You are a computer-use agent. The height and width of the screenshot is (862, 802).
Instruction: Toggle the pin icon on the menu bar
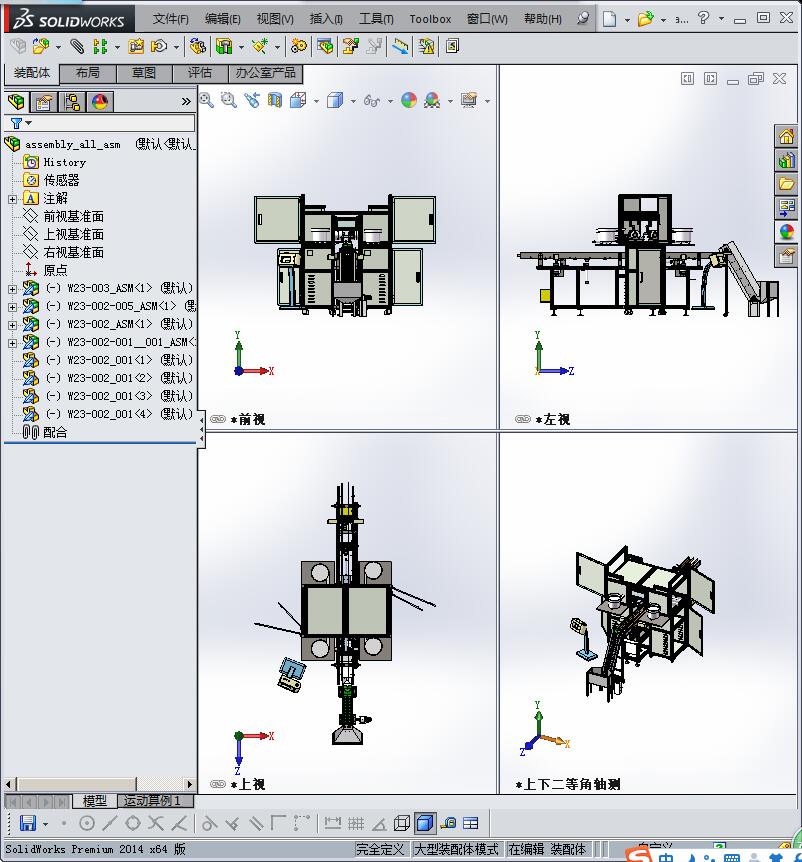(583, 19)
